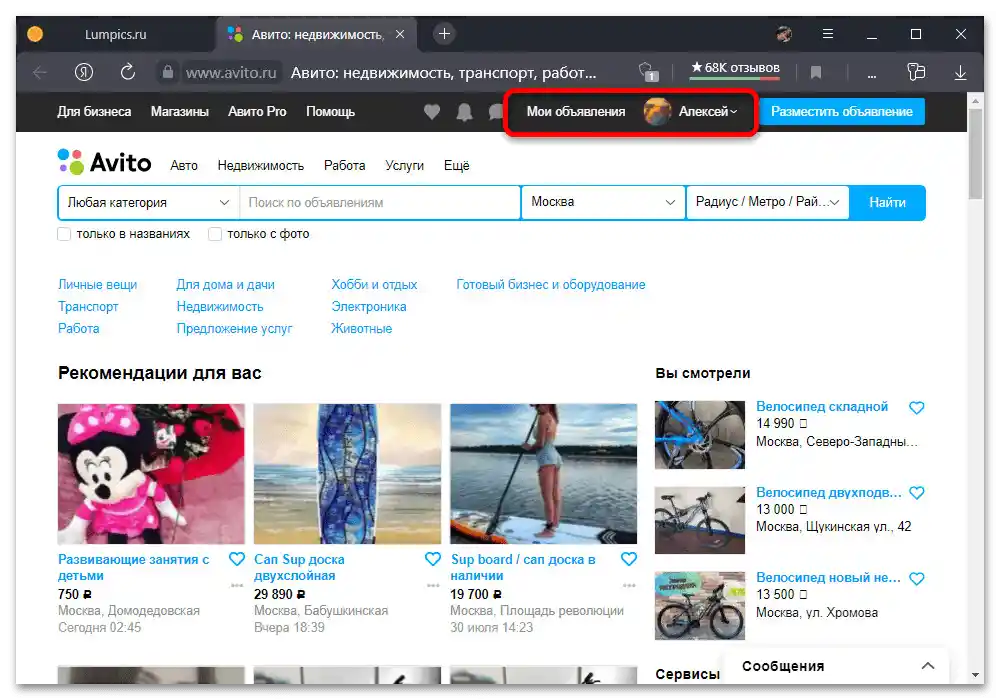The width and height of the screenshot is (1000, 700).
Task: Open Велосипед двухподв... listing title
Action: [x=828, y=493]
